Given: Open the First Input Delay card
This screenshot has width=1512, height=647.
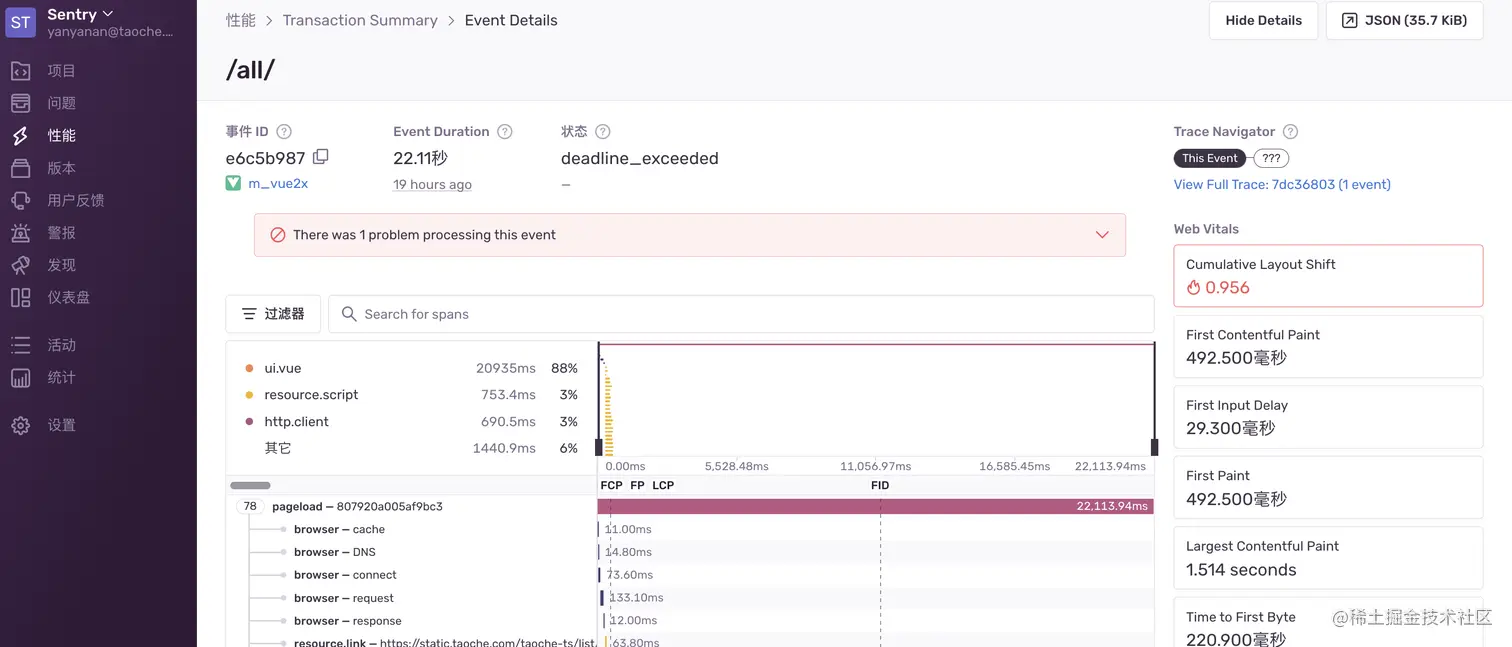Looking at the screenshot, I should click(1328, 417).
